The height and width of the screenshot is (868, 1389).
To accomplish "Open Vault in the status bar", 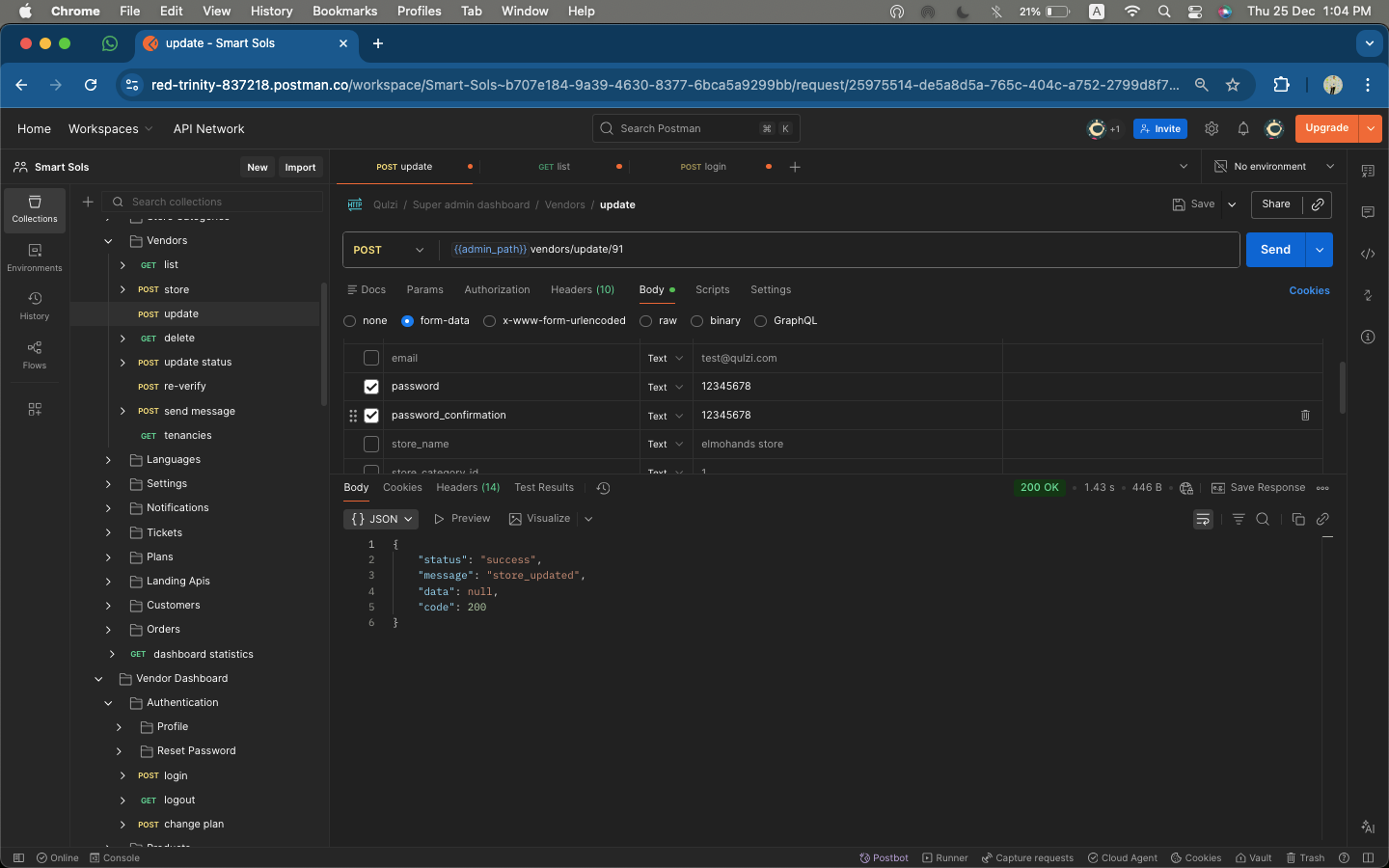I will tap(1253, 857).
